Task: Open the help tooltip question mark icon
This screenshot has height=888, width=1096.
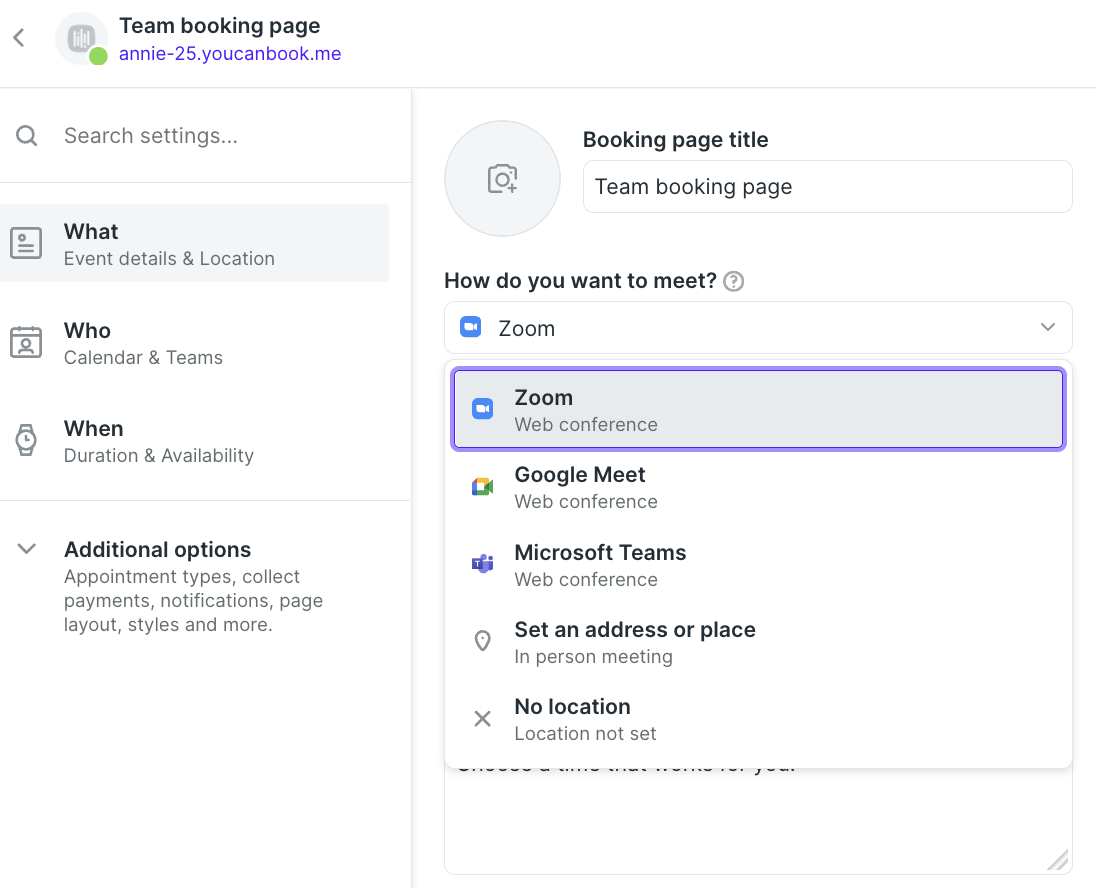Action: click(733, 281)
